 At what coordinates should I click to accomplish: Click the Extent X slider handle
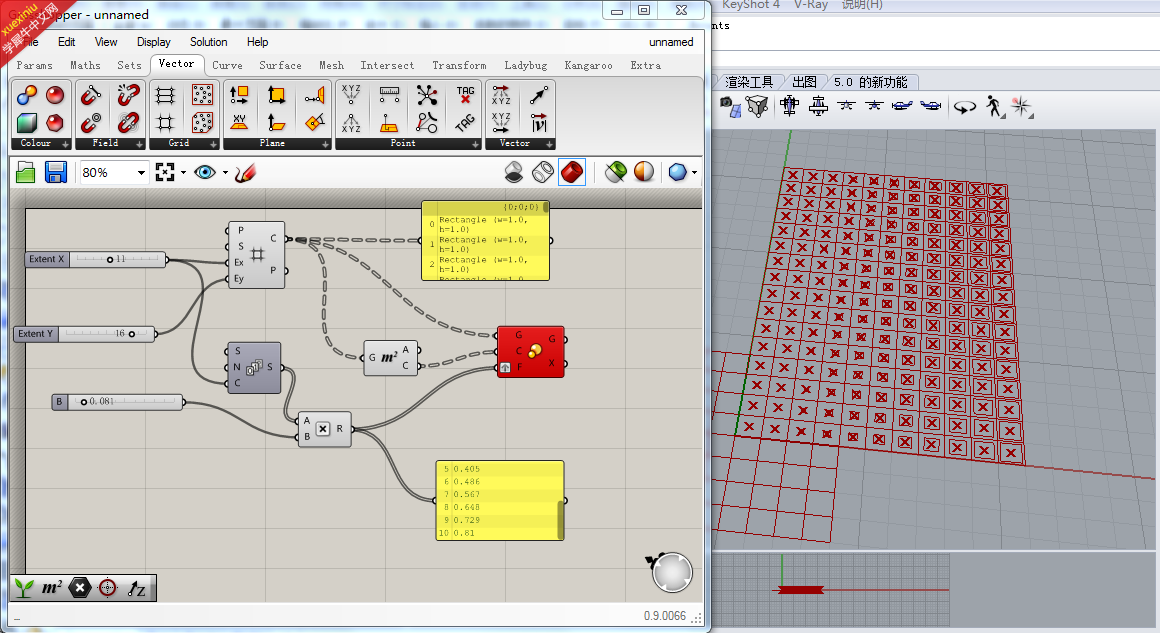click(109, 260)
